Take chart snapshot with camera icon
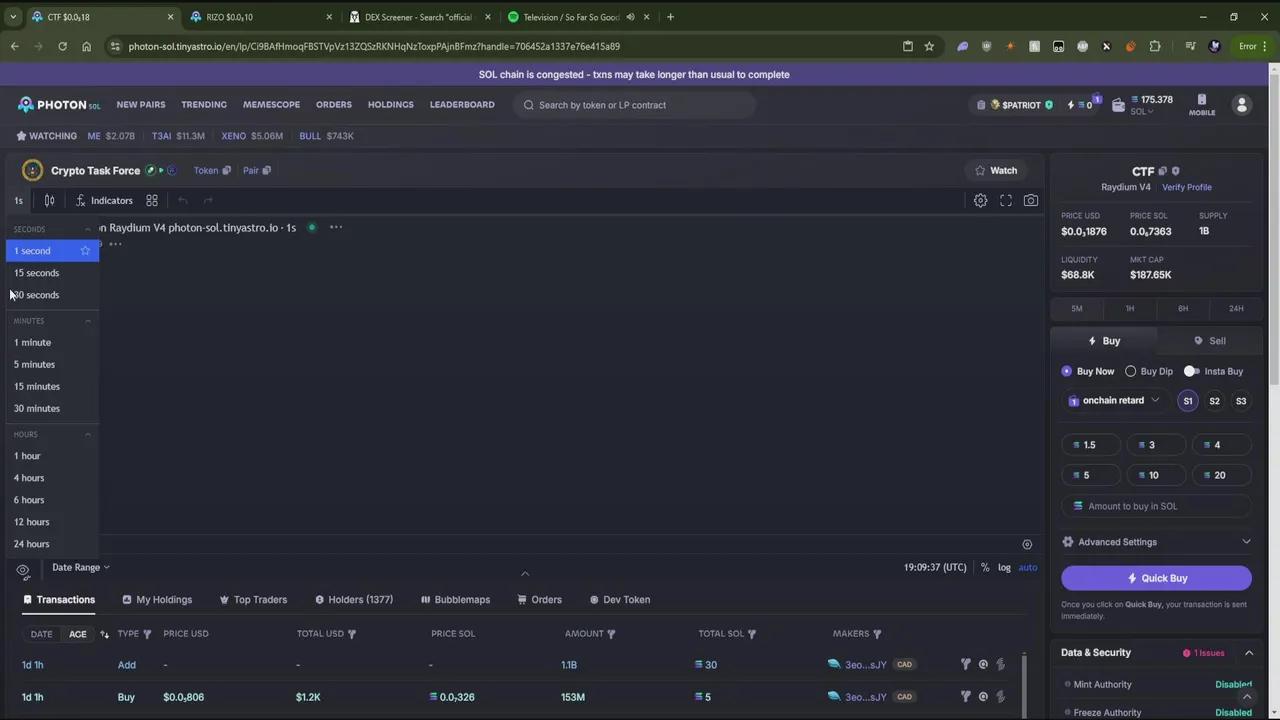Image resolution: width=1280 pixels, height=720 pixels. [1031, 200]
